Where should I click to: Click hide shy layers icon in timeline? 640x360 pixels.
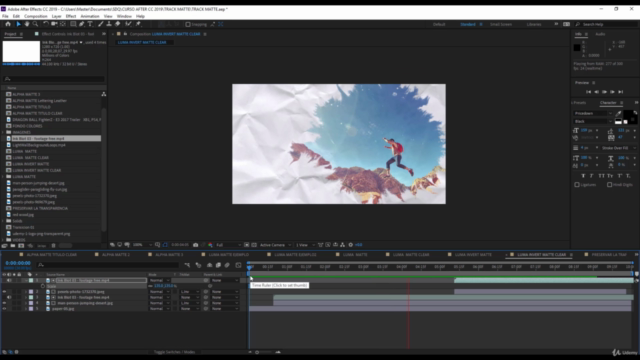coord(209,265)
